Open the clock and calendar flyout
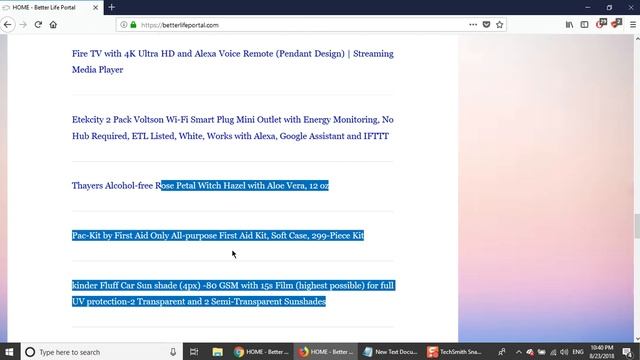640x360 pixels. (x=602, y=352)
